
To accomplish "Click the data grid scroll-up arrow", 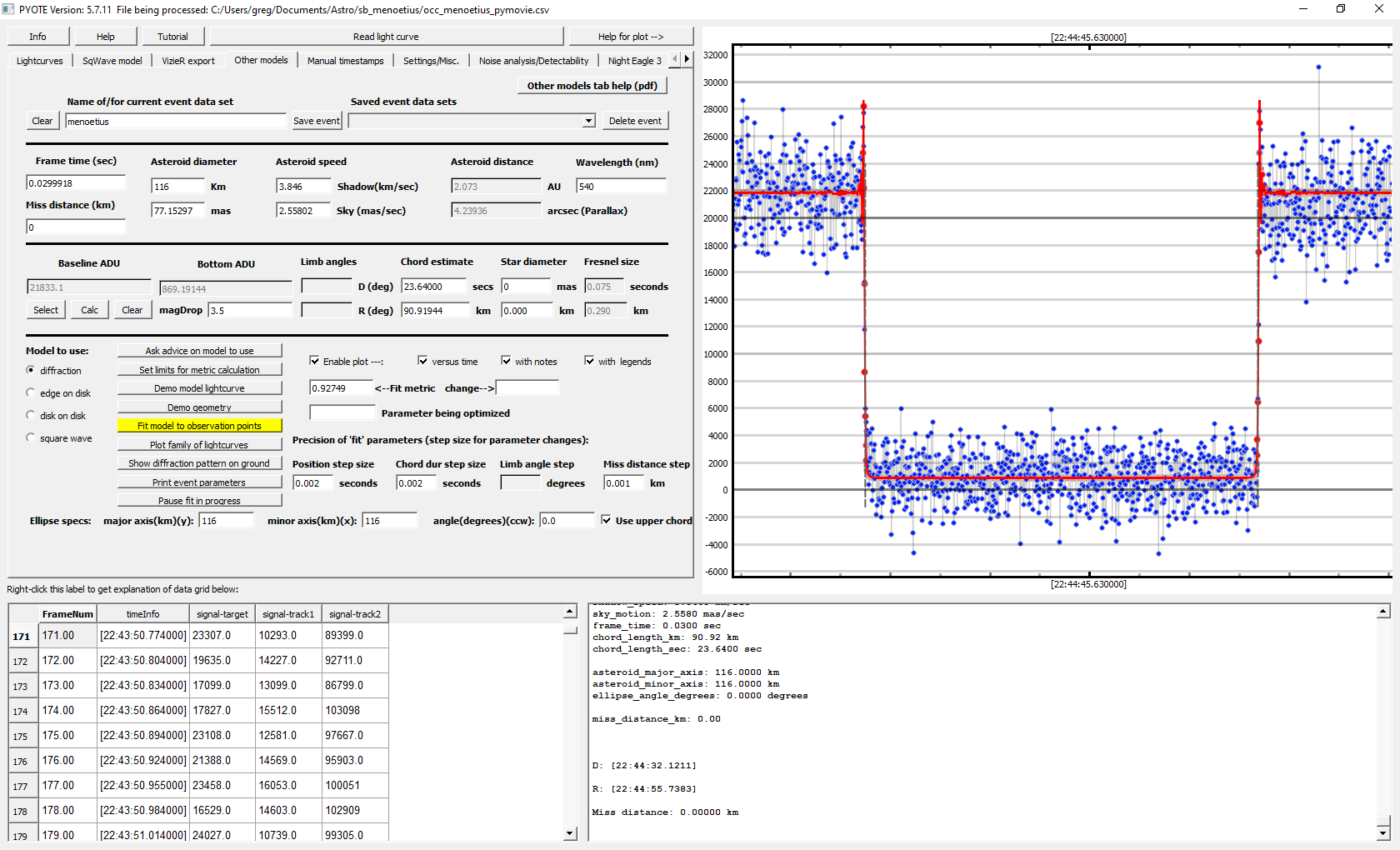I will (x=570, y=612).
